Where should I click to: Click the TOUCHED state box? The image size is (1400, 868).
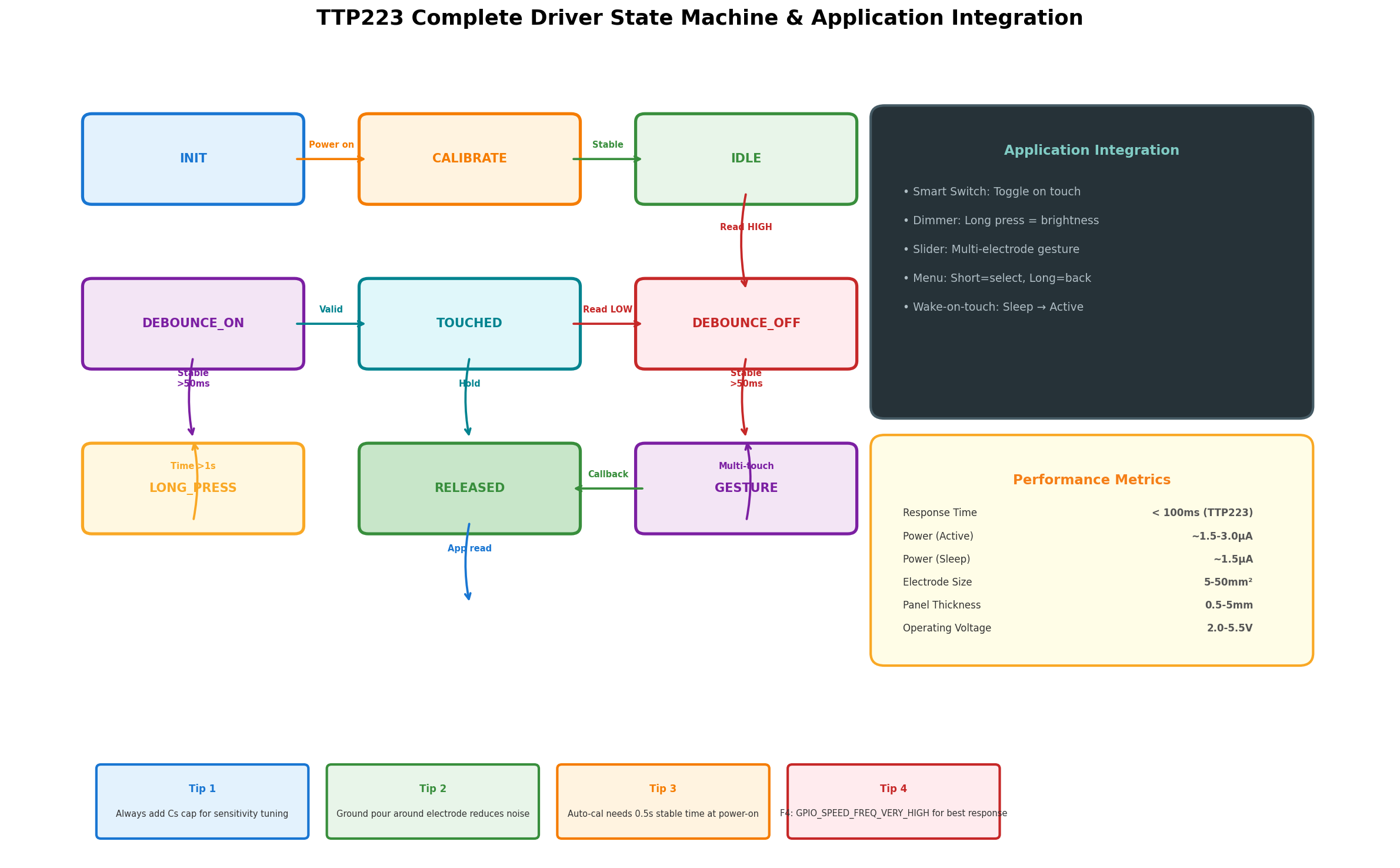[469, 324]
